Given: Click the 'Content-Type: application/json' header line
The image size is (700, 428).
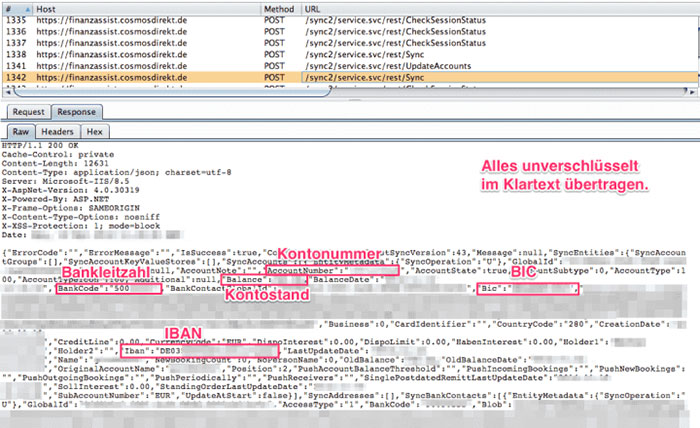Looking at the screenshot, I should click(x=117, y=172).
